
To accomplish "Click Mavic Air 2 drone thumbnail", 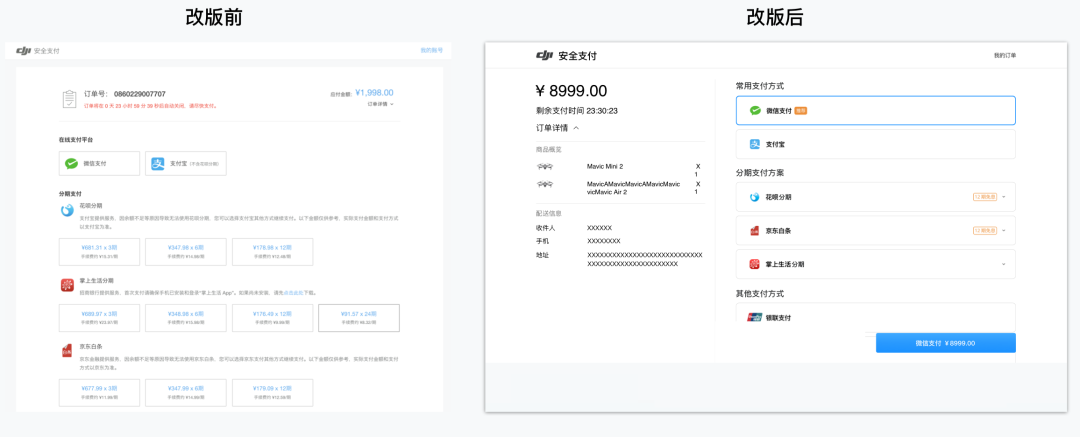I will [545, 185].
